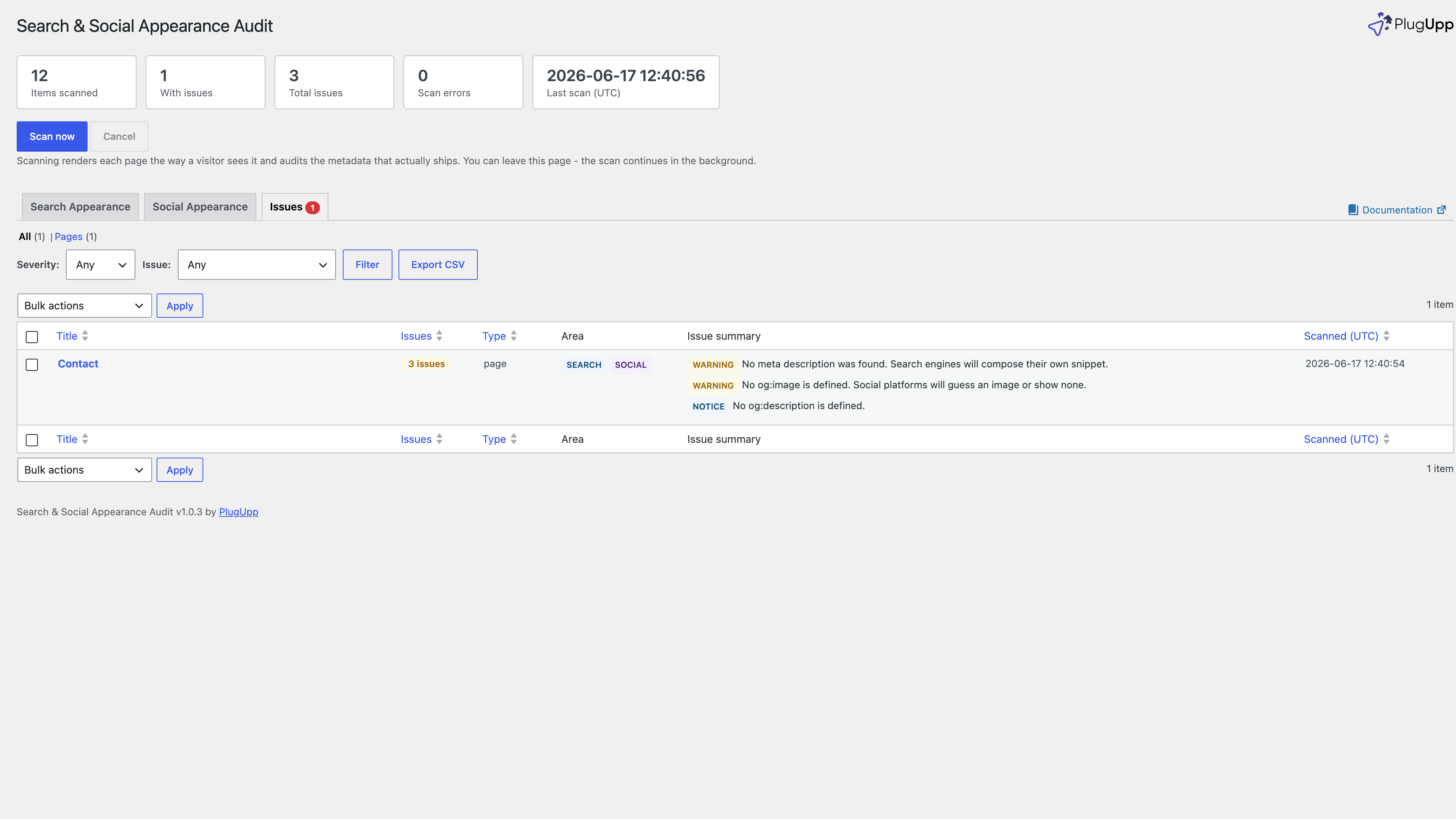Viewport: 1456px width, 819px height.
Task: Click sort arrows next to top Issues header
Action: coord(439,336)
